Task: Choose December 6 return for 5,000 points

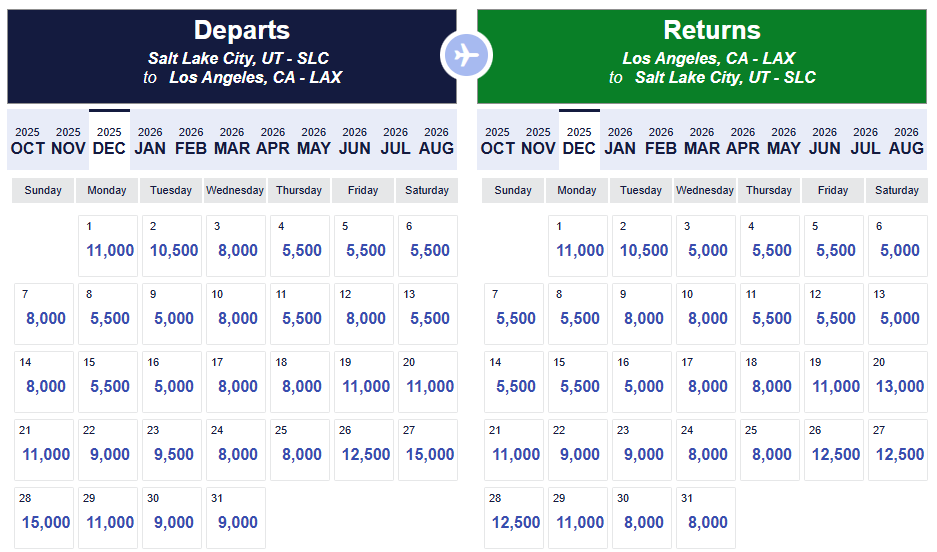Action: click(899, 246)
